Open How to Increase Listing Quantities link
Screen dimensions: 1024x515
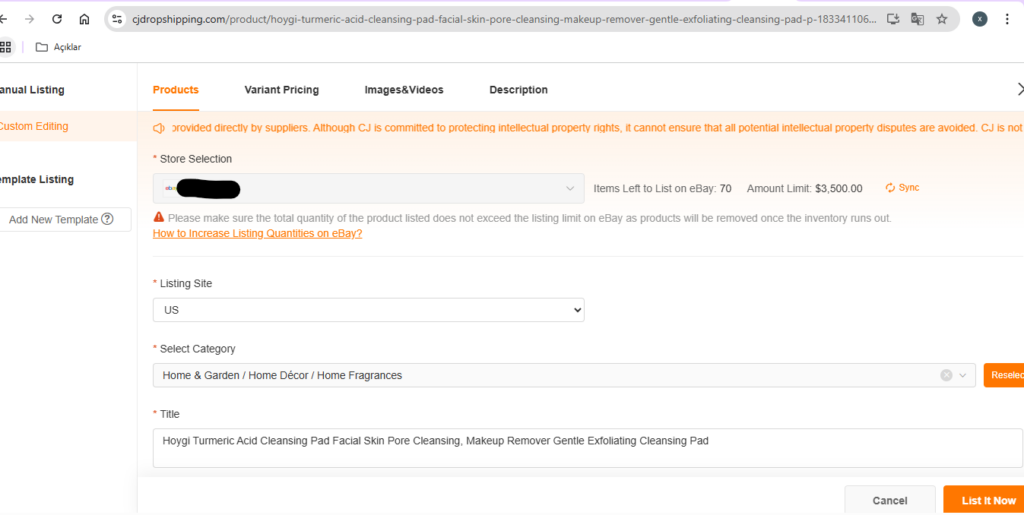(x=257, y=234)
